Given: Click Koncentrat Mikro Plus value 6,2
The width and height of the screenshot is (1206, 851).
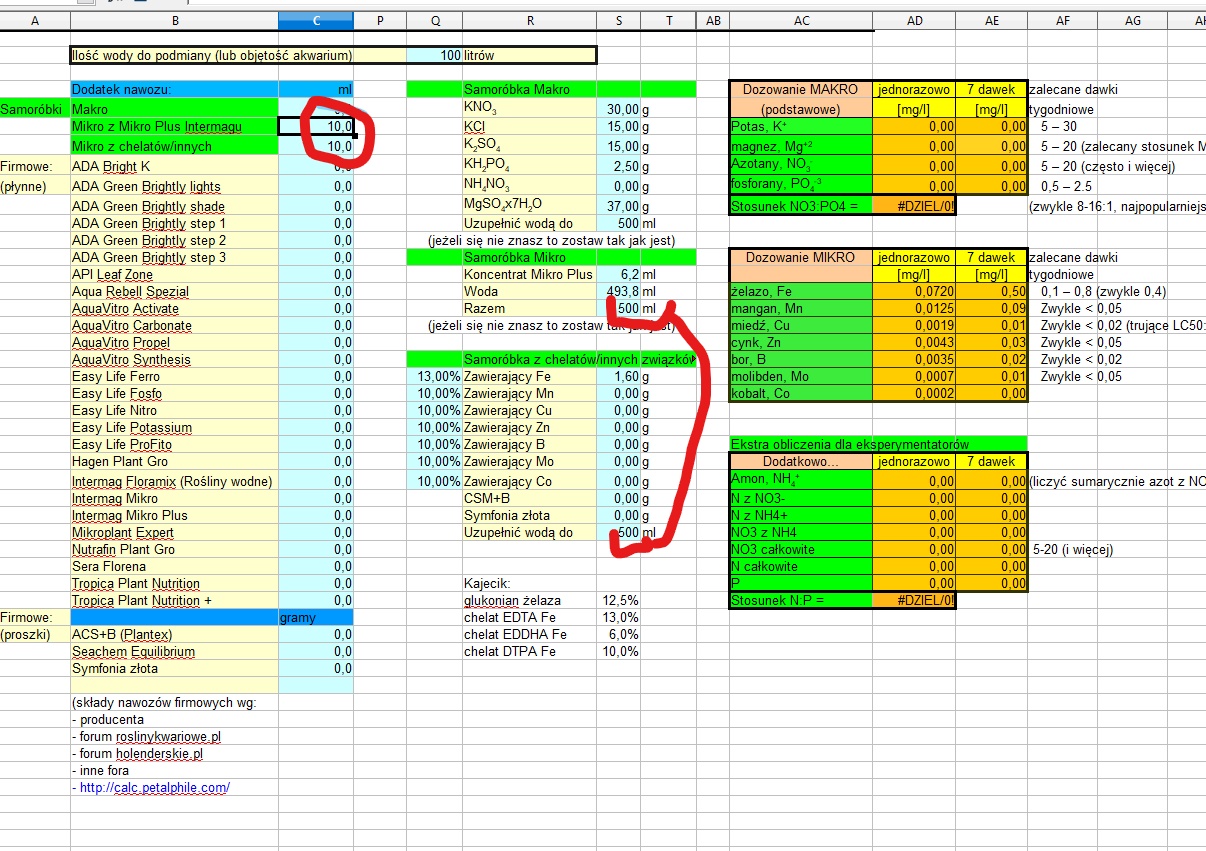Looking at the screenshot, I should [x=618, y=275].
